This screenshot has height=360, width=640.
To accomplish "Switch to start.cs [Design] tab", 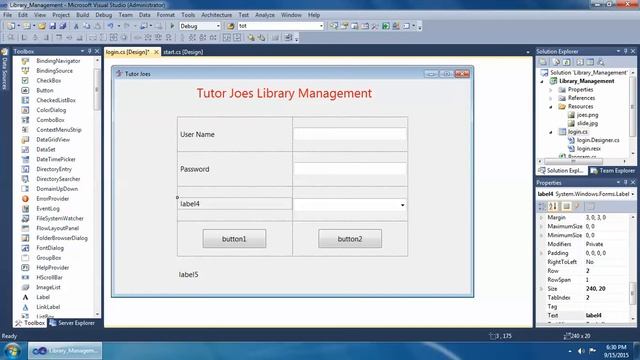I will click(x=183, y=52).
